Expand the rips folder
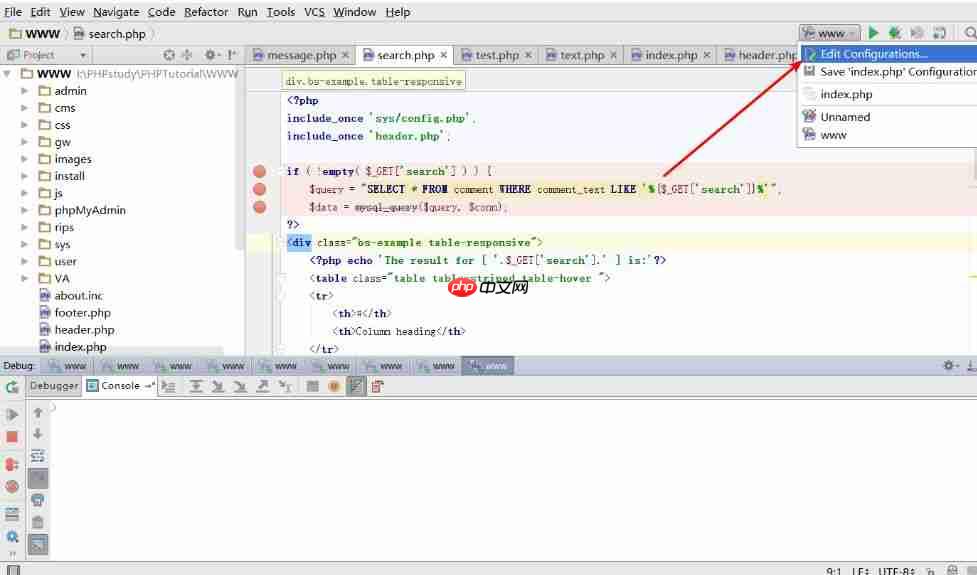This screenshot has width=977, height=575. click(24, 227)
